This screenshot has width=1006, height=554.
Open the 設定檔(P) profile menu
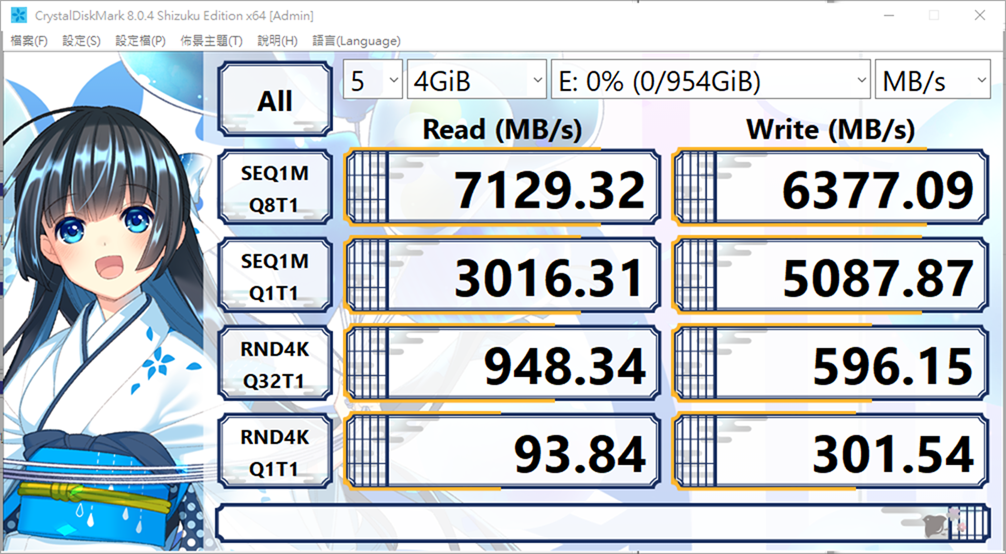140,41
